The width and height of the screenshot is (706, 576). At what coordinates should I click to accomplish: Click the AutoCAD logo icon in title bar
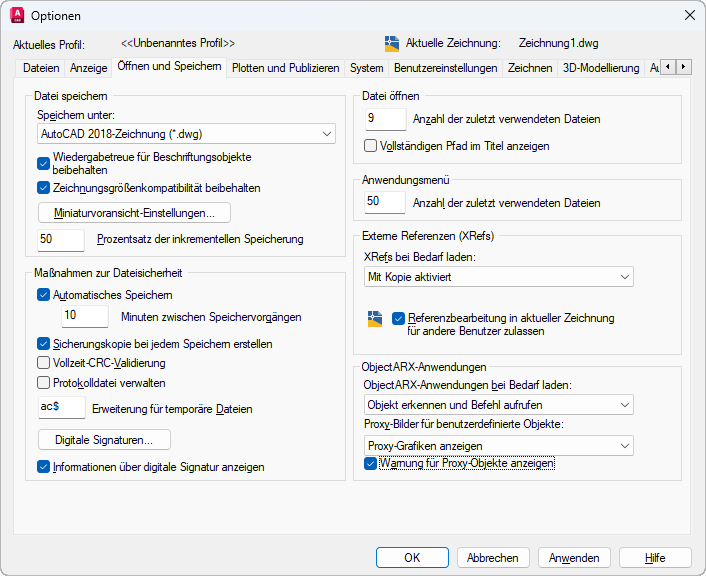16,15
